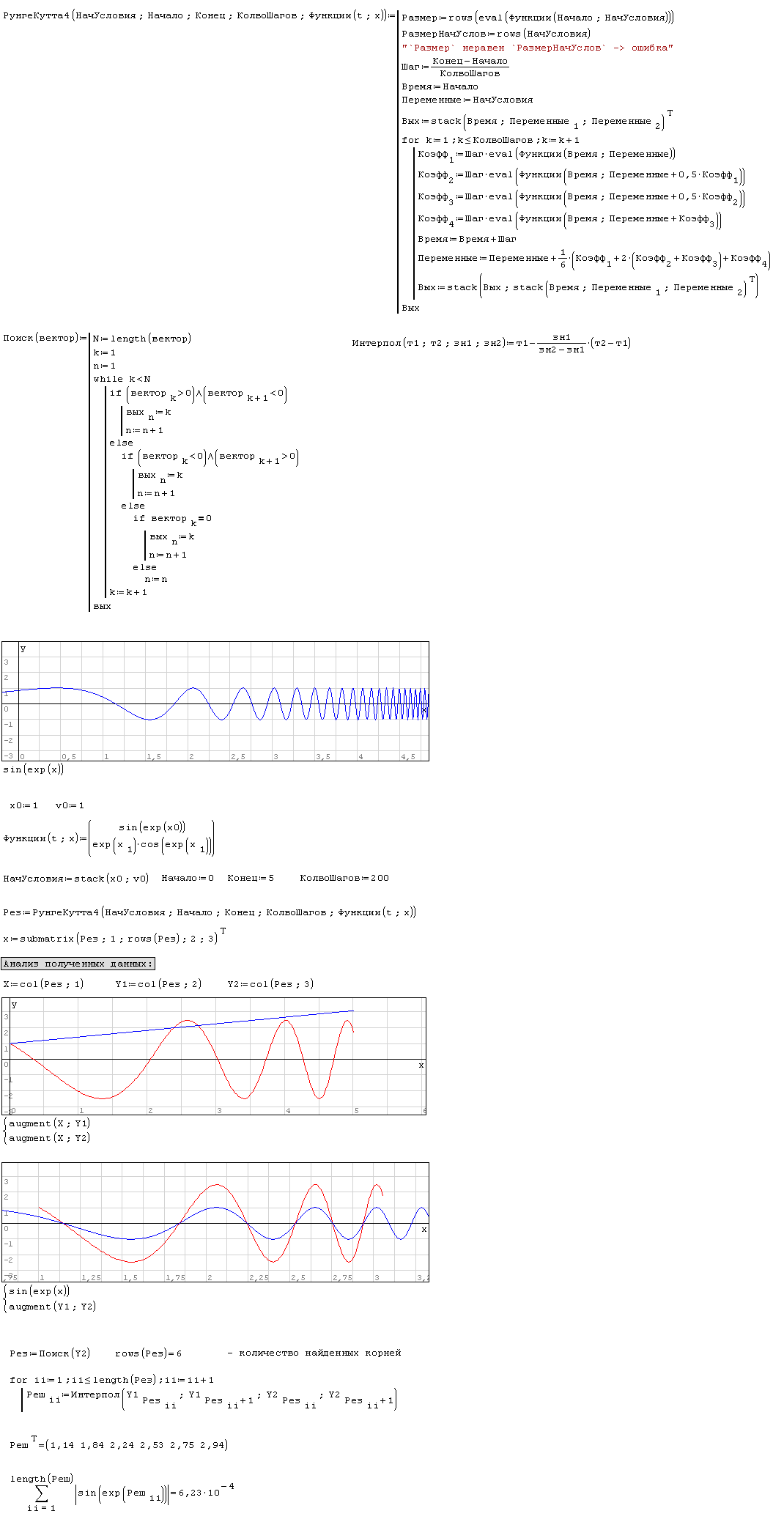The width and height of the screenshot is (784, 1522).
Task: Click the x0:=1 assignment
Action: (23, 805)
